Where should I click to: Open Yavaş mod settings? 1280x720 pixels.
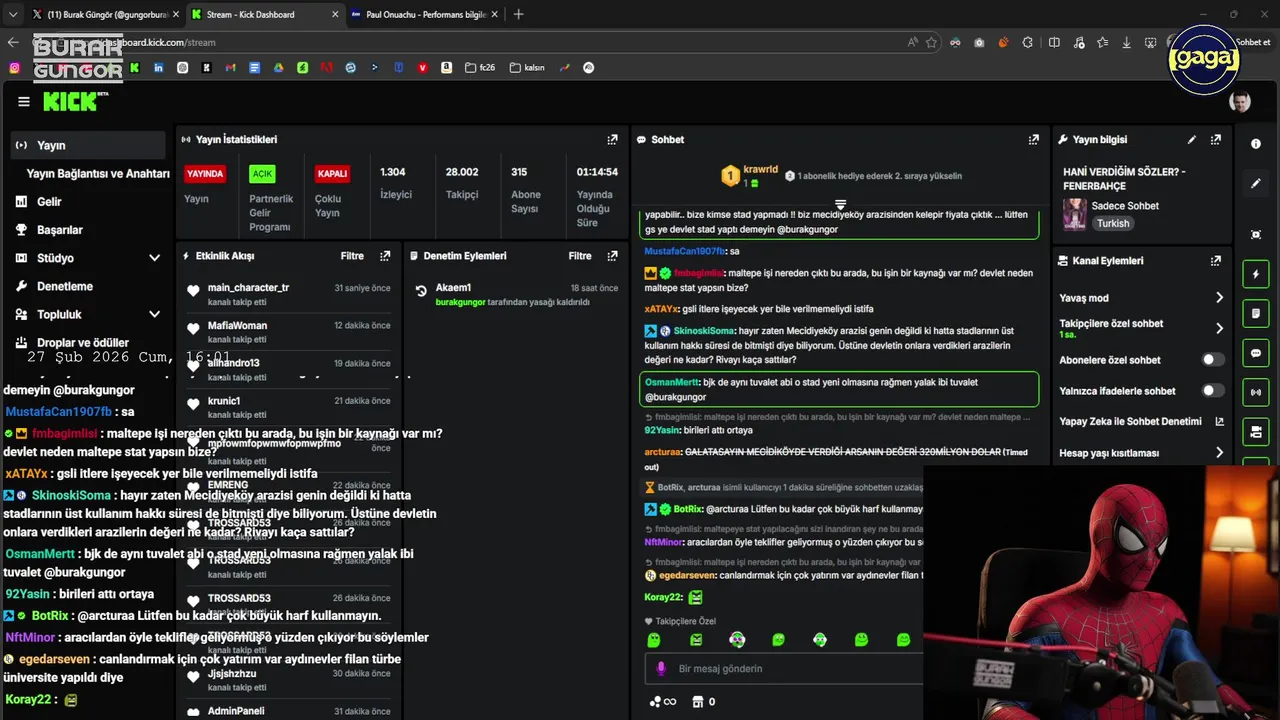1142,298
